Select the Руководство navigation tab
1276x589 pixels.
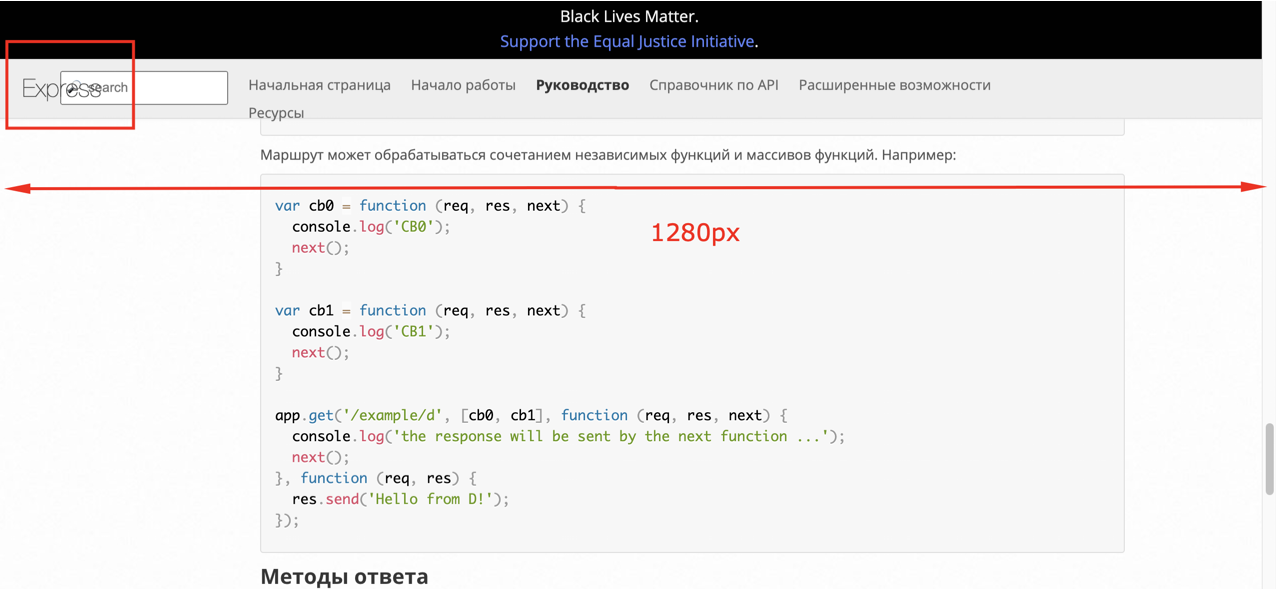pos(582,84)
